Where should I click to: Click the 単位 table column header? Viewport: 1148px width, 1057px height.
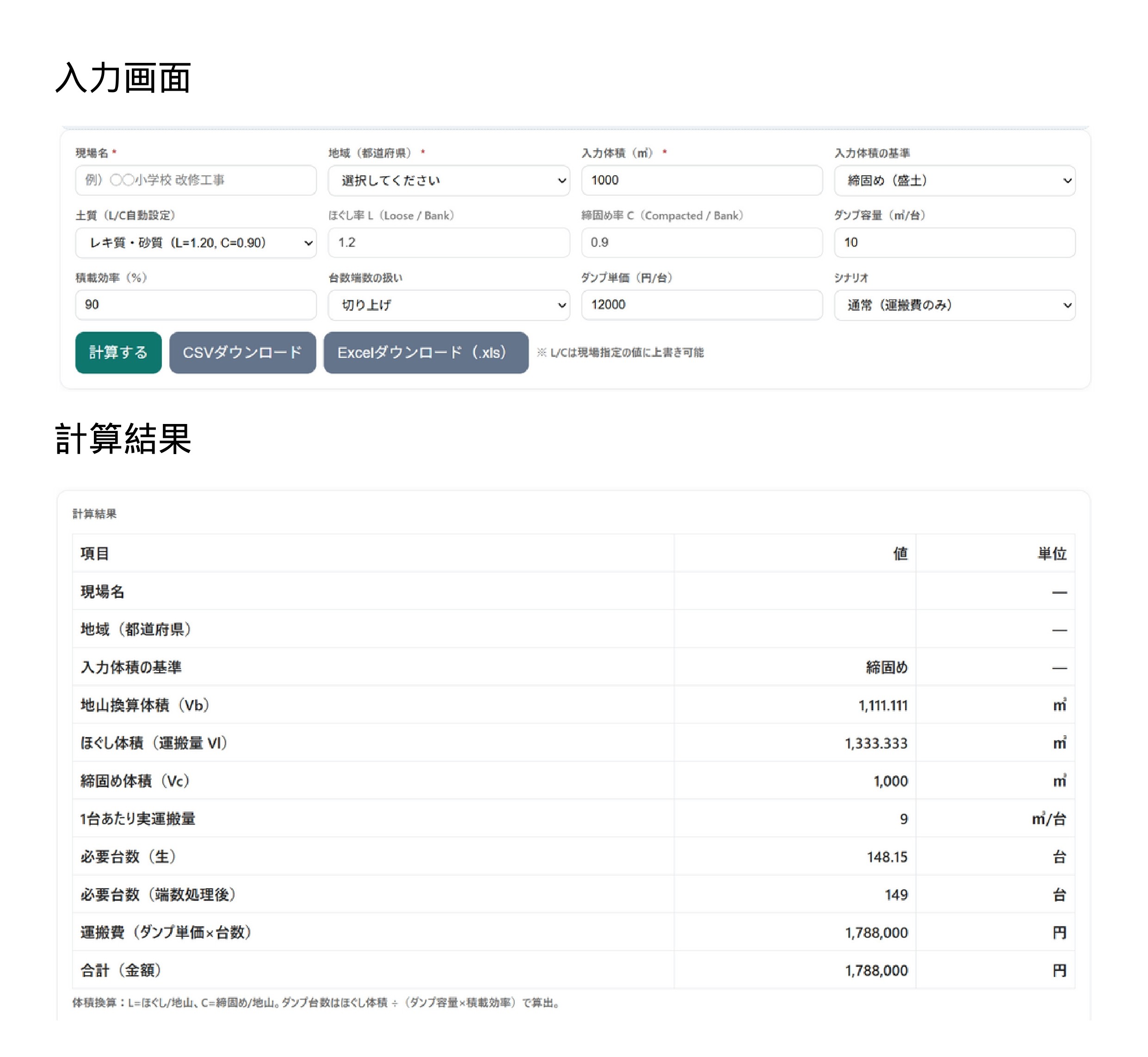[x=1051, y=553]
